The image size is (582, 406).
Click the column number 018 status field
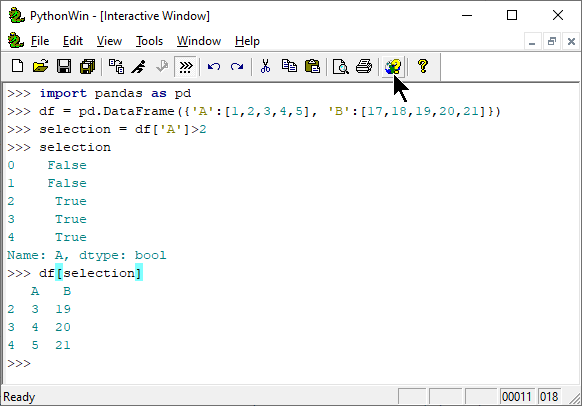(549, 397)
